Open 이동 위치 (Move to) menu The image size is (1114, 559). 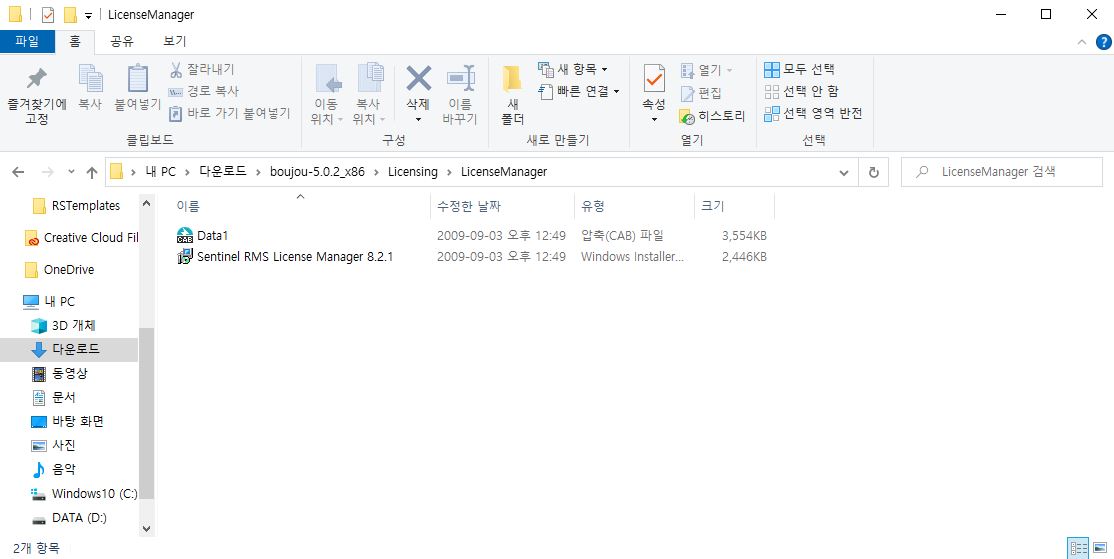pos(327,94)
